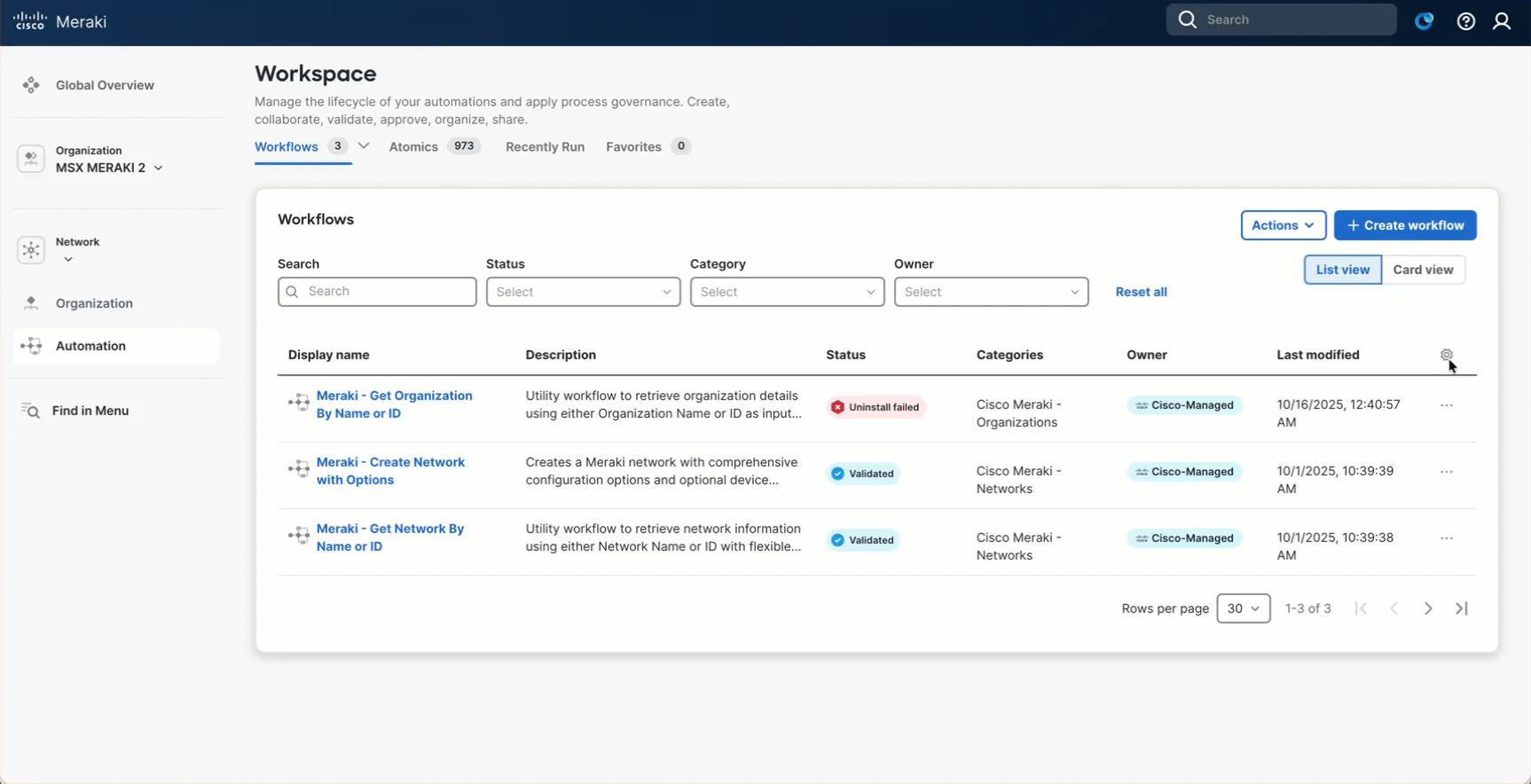Switch to Card view
The image size is (1531, 784).
click(1422, 270)
